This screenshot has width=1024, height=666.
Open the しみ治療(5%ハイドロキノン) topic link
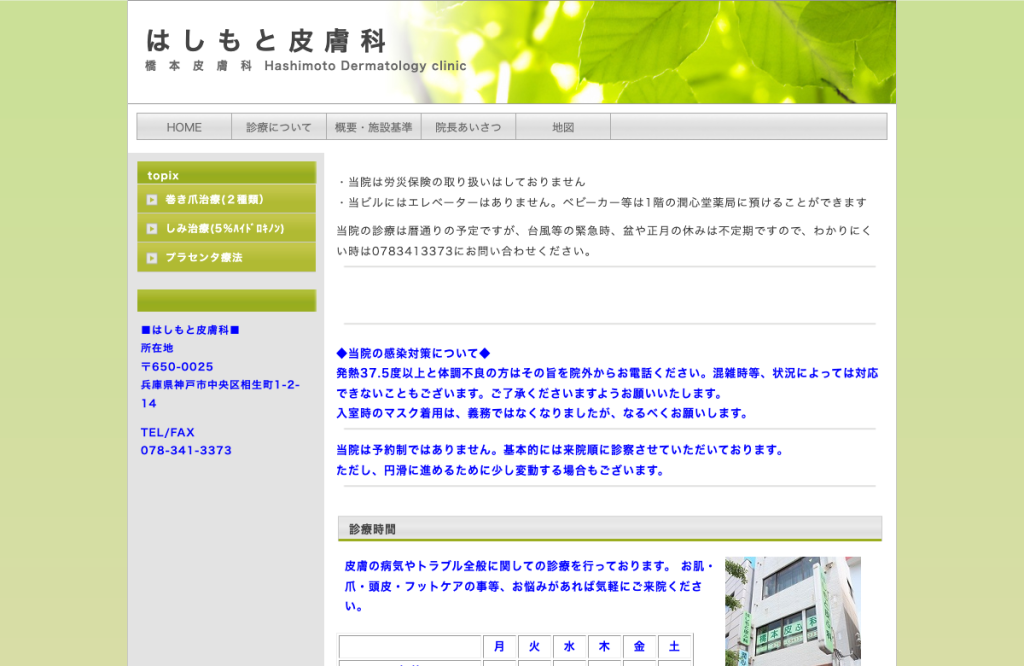(x=227, y=229)
